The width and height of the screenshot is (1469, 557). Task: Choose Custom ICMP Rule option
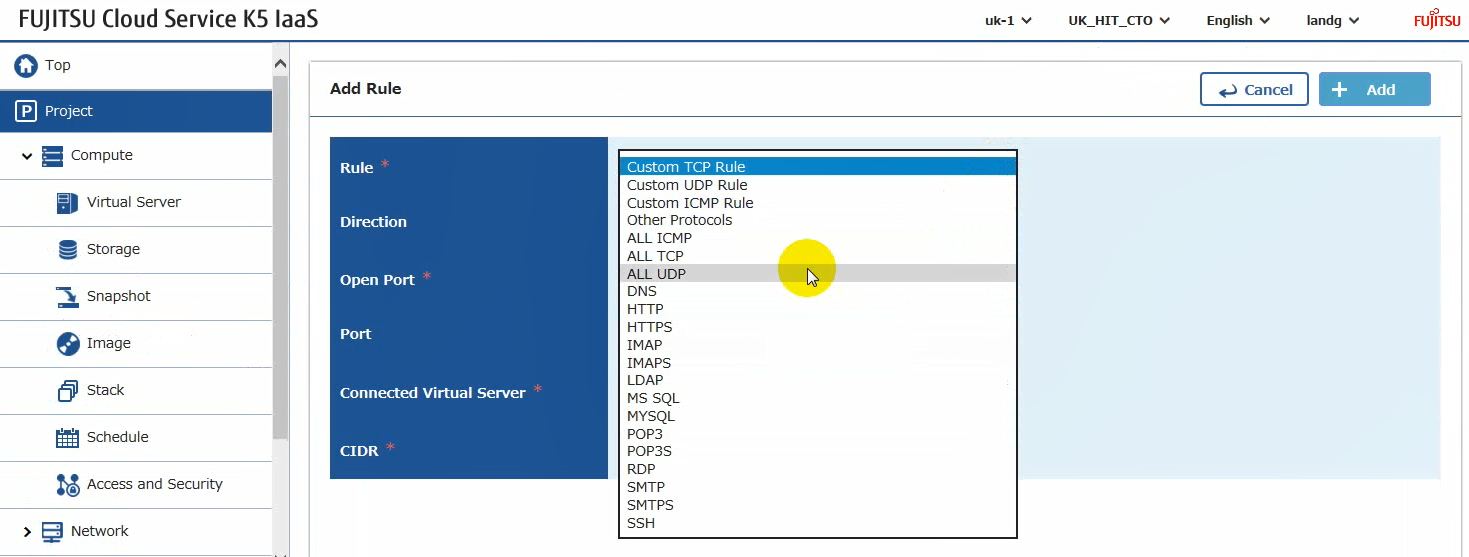tap(818, 203)
